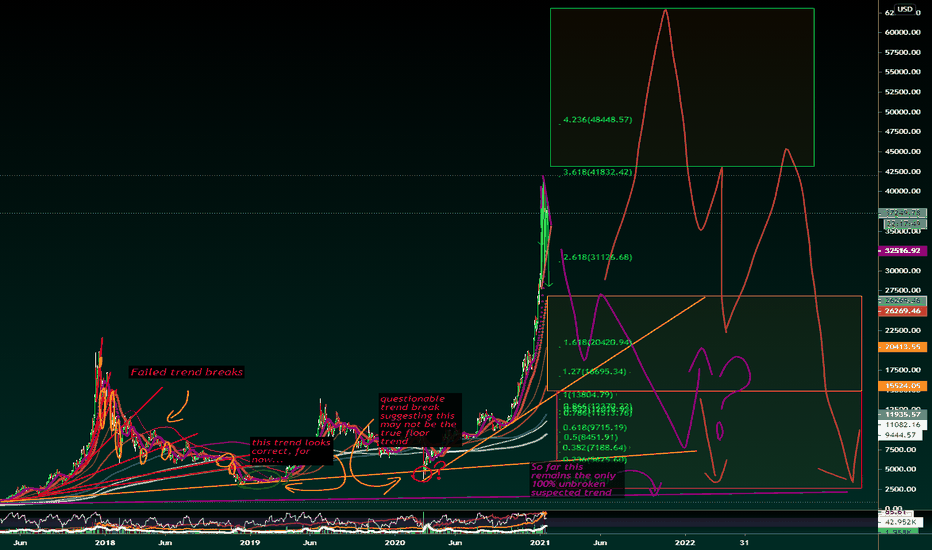This screenshot has width=932, height=550.
Task: Click the 40000.00 price axis label
Action: (903, 191)
